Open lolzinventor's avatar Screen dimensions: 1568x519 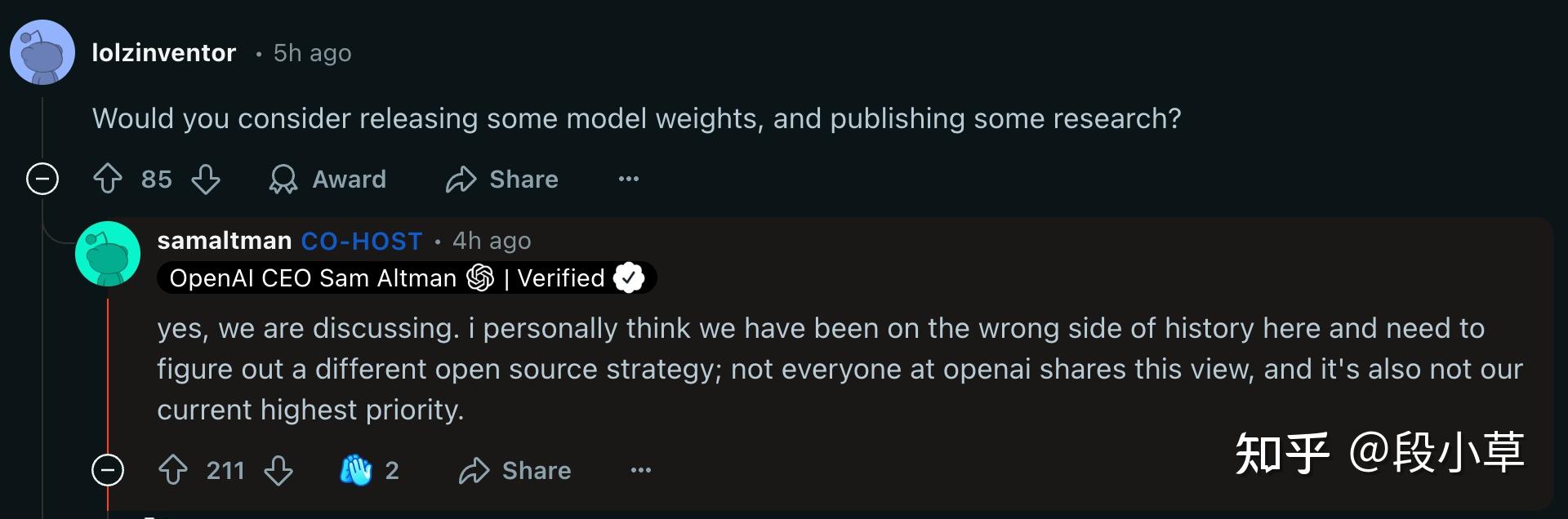[x=42, y=51]
